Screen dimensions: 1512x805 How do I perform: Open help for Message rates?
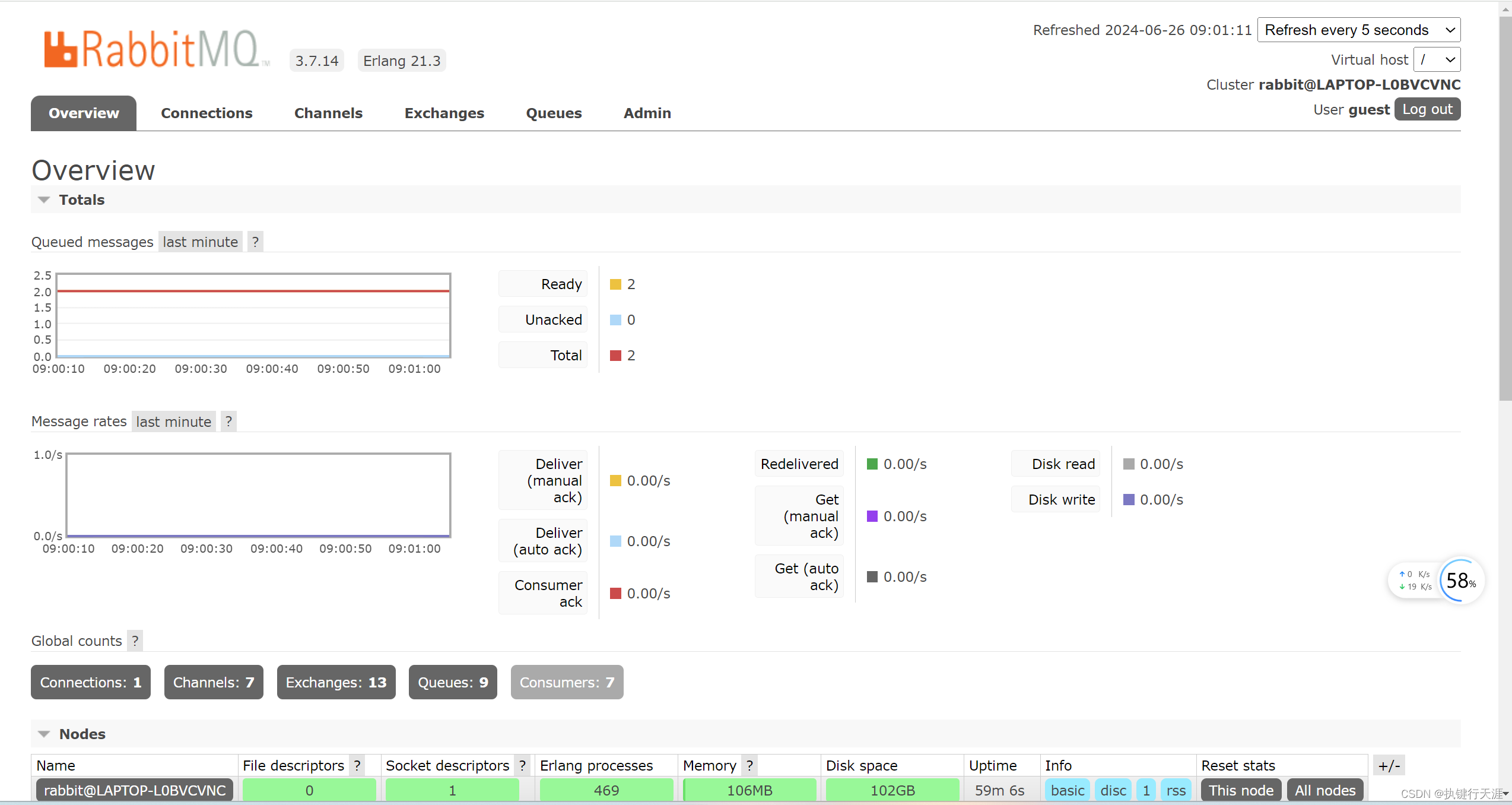228,421
